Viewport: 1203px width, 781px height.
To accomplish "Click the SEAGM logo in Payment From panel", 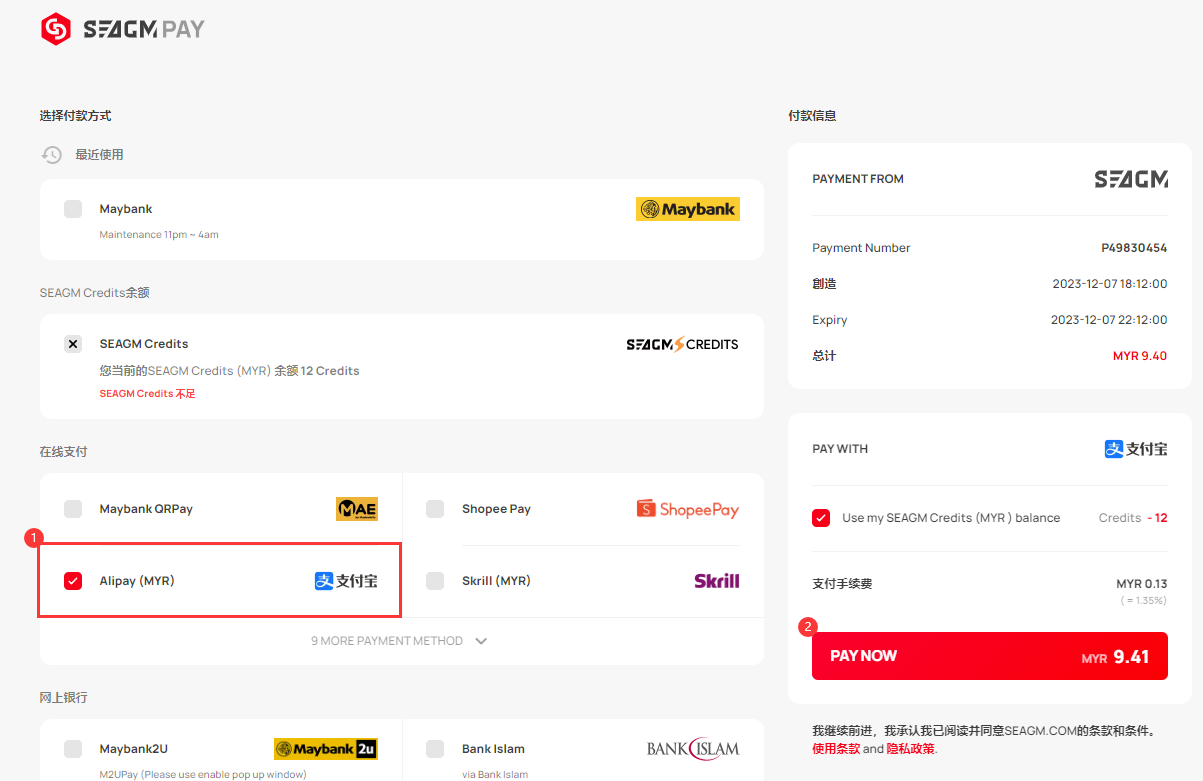I will (x=1131, y=179).
